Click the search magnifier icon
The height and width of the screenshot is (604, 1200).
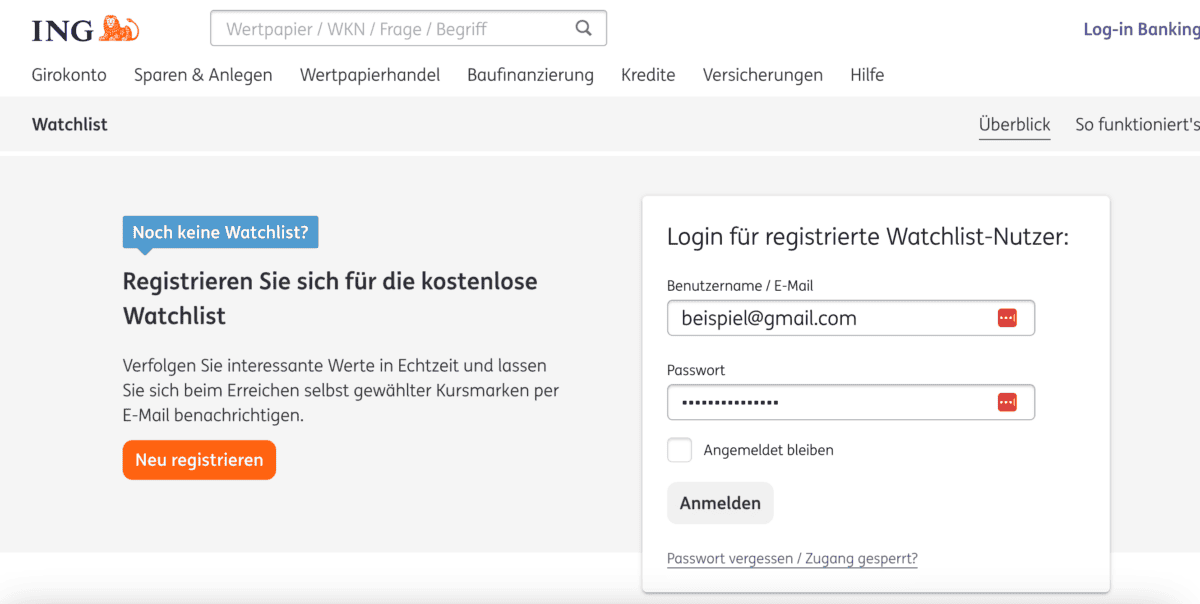(583, 27)
